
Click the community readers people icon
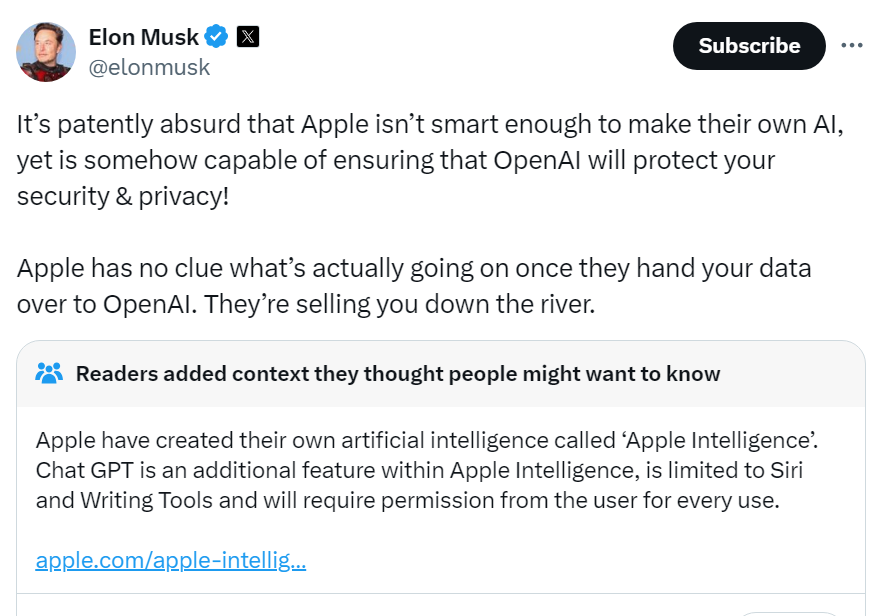49,374
